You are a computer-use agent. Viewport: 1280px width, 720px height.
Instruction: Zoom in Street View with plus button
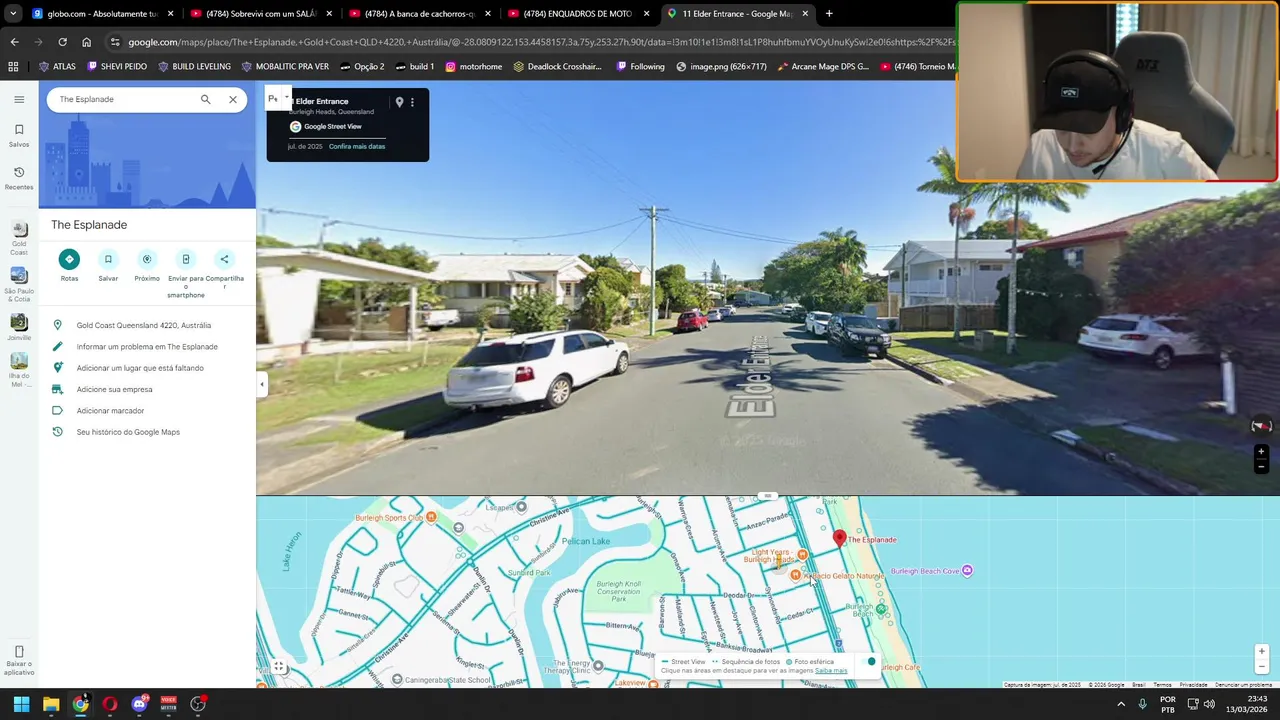[x=1261, y=452]
